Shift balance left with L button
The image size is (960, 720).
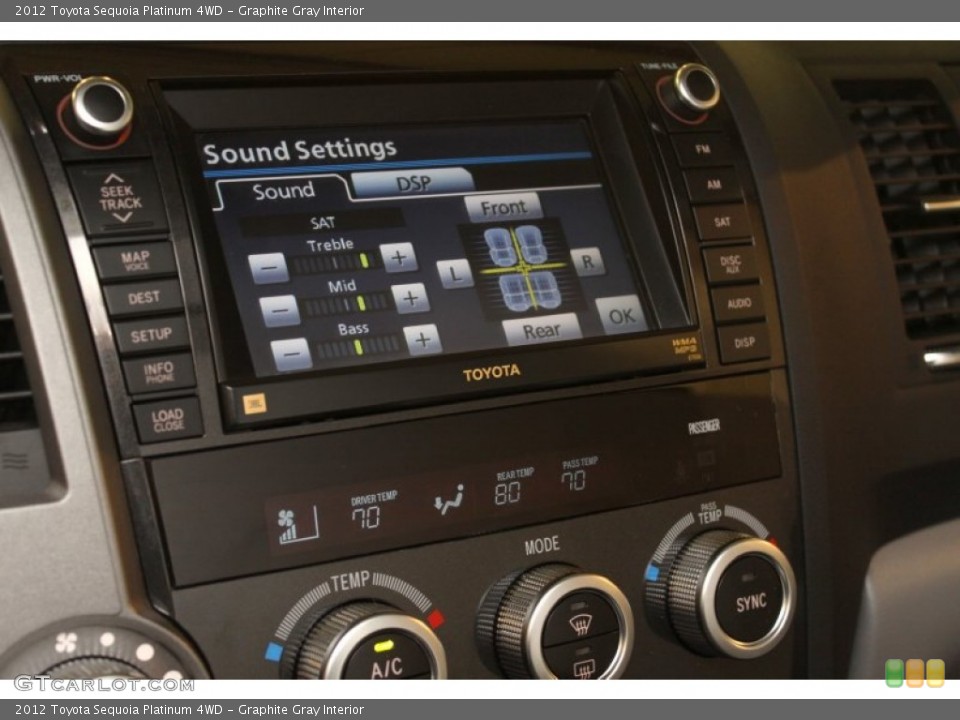pyautogui.click(x=455, y=274)
